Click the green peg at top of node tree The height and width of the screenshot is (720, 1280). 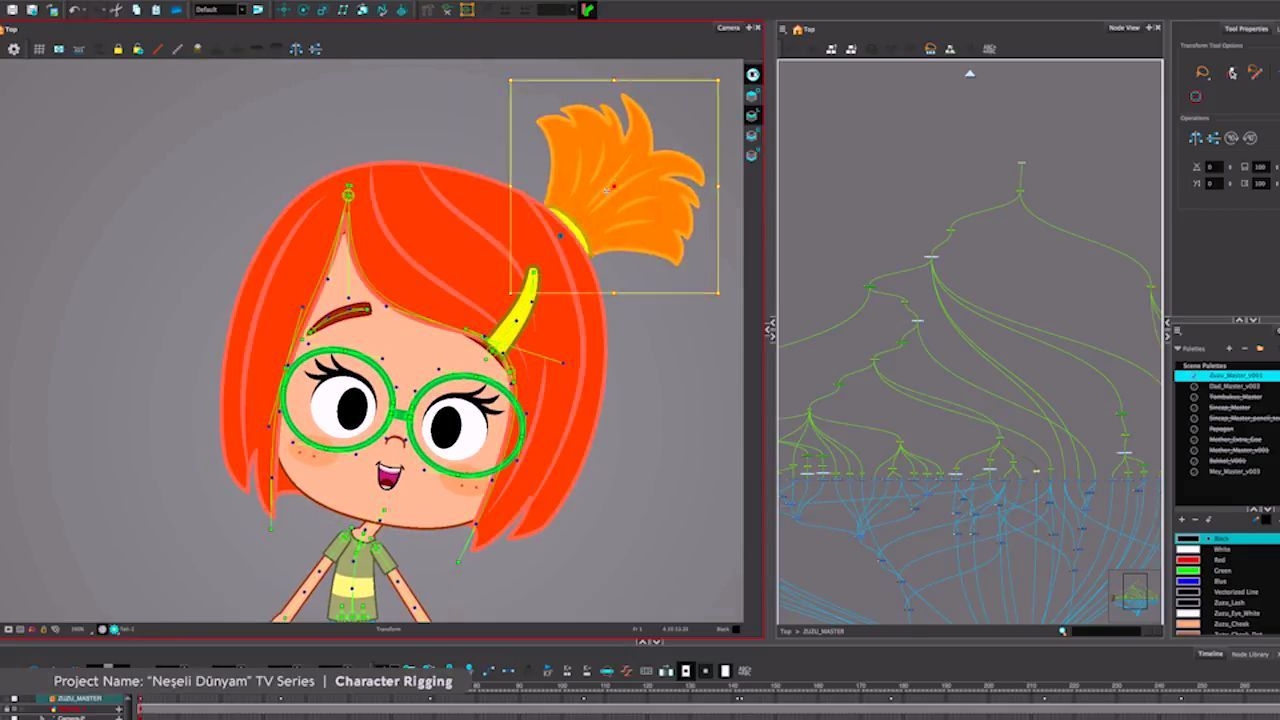[1021, 163]
